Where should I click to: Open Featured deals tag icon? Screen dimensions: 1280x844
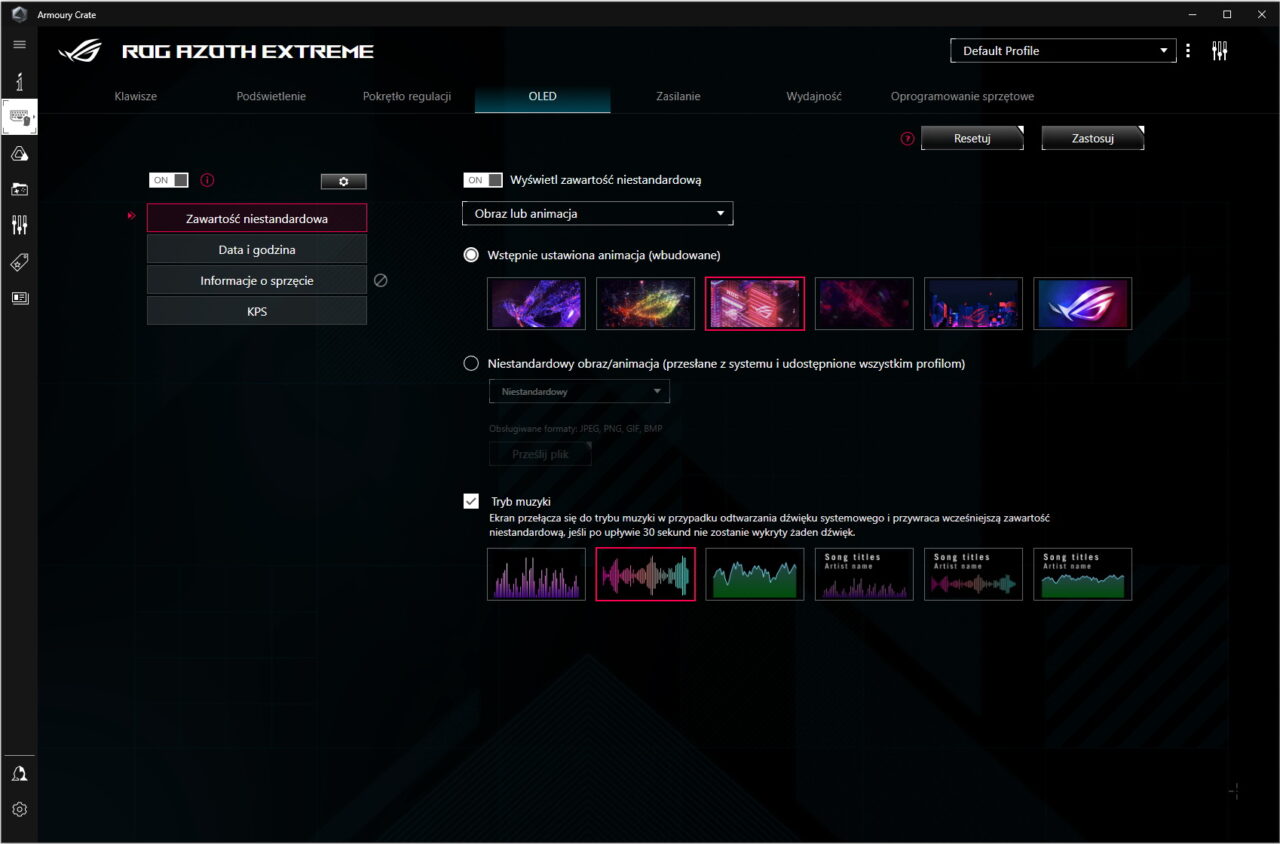coord(19,262)
